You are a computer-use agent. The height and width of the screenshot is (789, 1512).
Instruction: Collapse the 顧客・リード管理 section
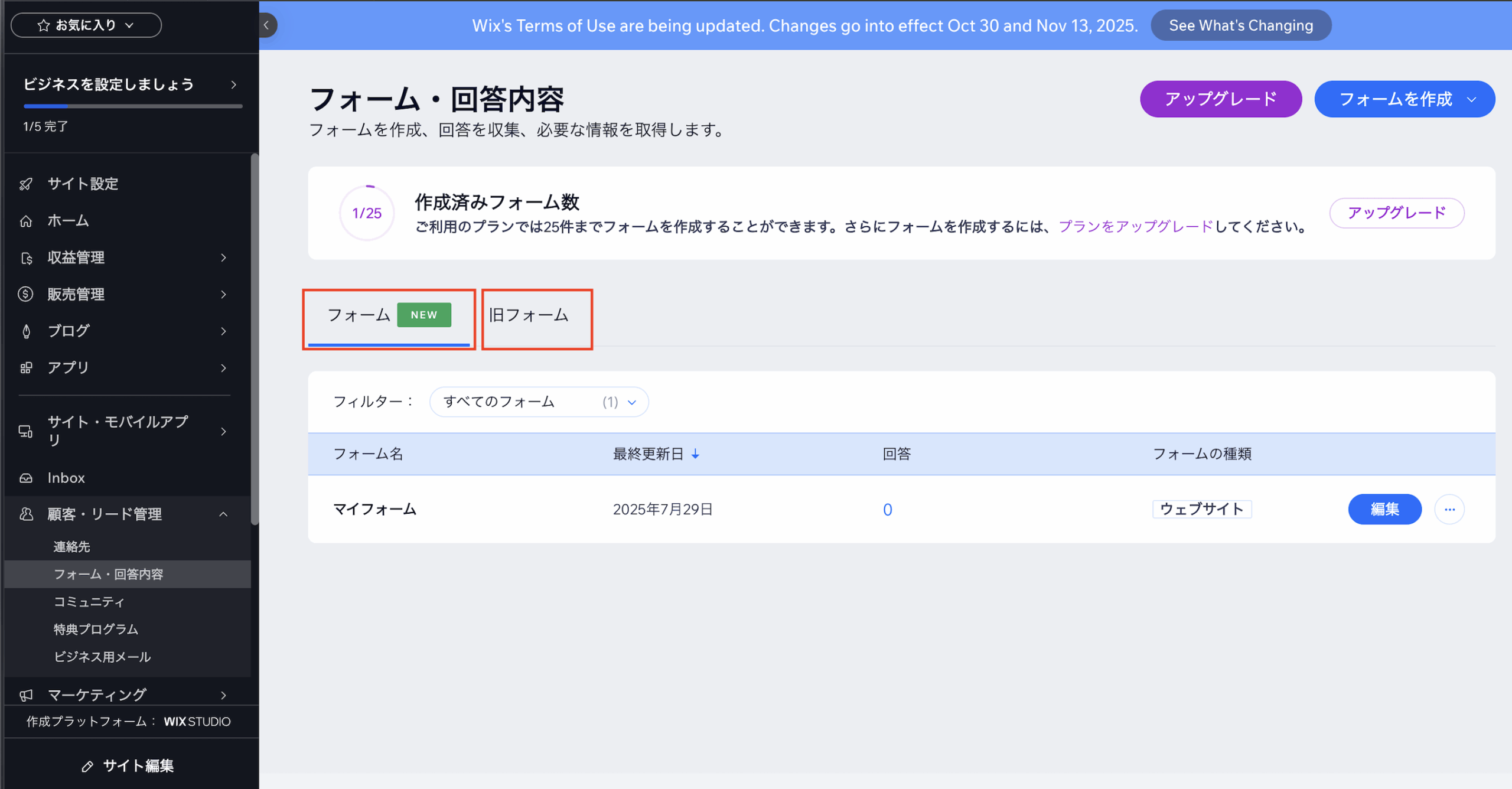pos(223,514)
